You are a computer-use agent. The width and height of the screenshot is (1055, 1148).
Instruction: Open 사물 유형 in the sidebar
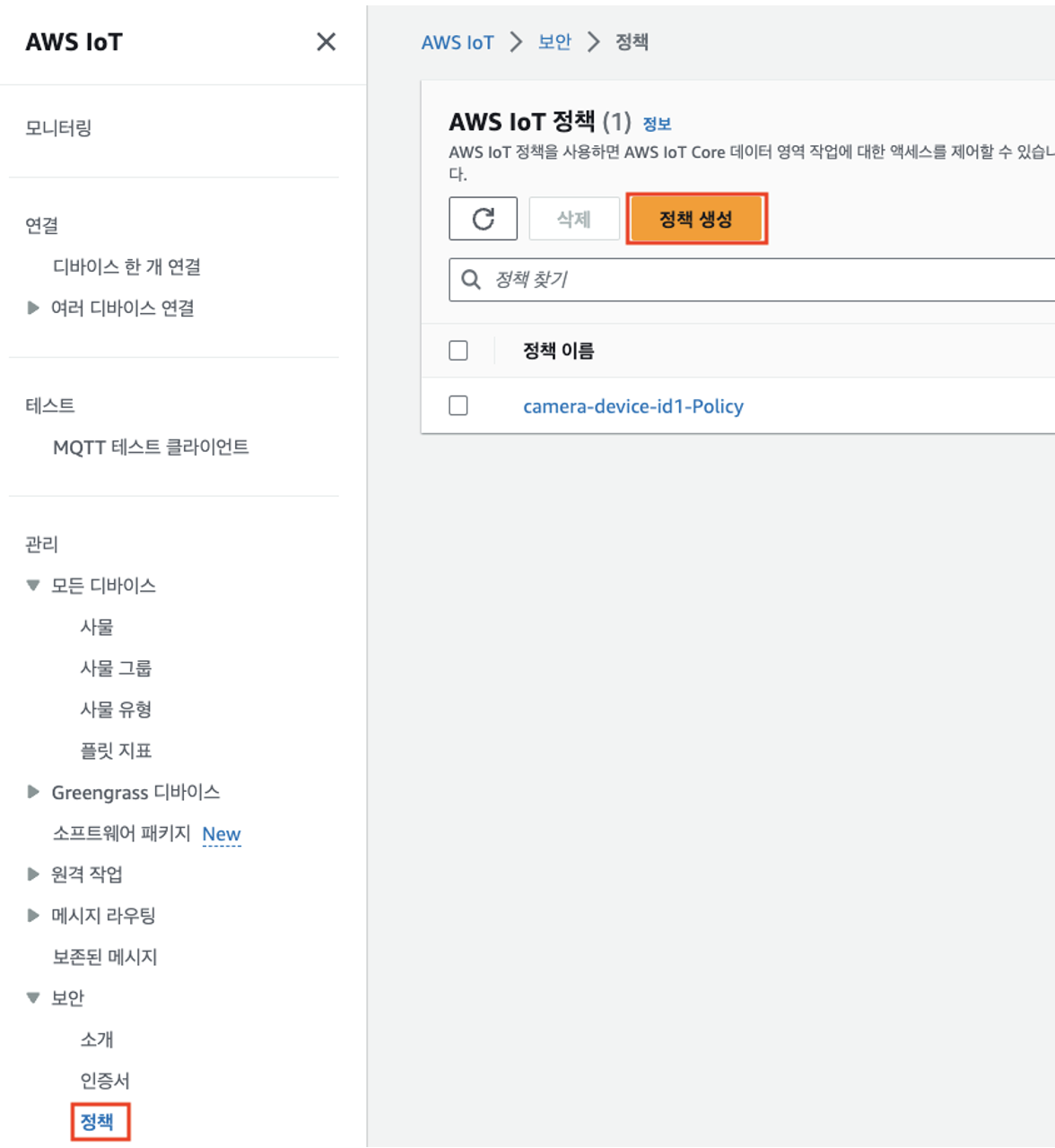pyautogui.click(x=116, y=709)
